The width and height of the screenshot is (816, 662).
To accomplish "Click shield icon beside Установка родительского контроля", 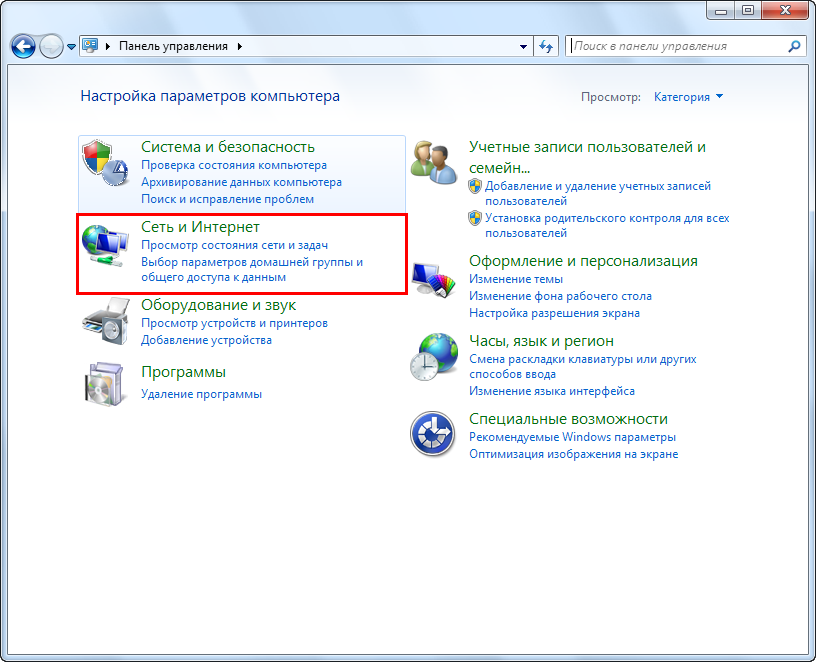I will pos(475,218).
